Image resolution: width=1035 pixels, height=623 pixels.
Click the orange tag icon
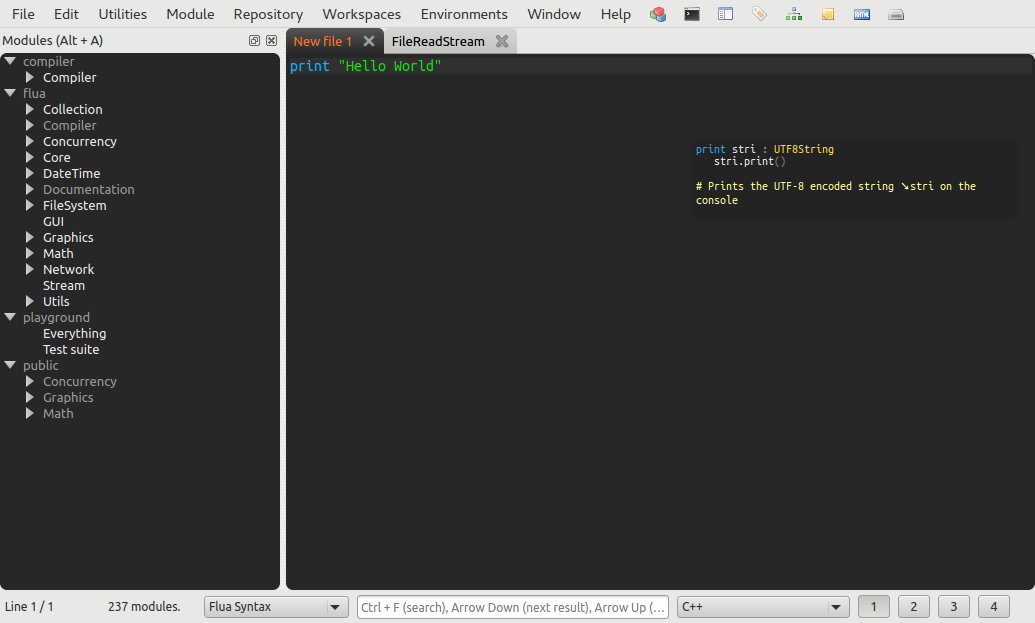[760, 14]
